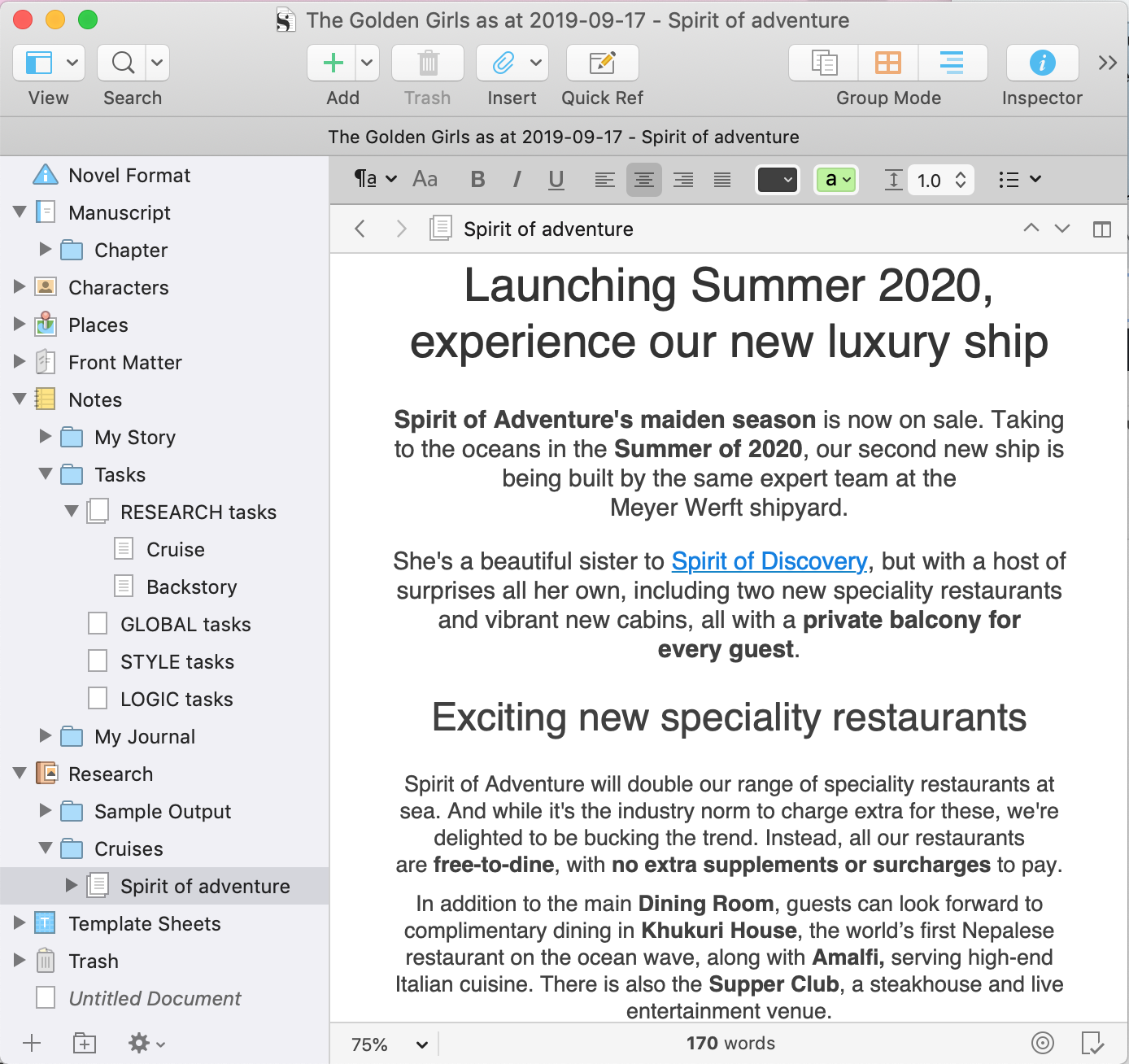This screenshot has height=1064, width=1129.
Task: Open green highlight color swatch
Action: pos(836,180)
